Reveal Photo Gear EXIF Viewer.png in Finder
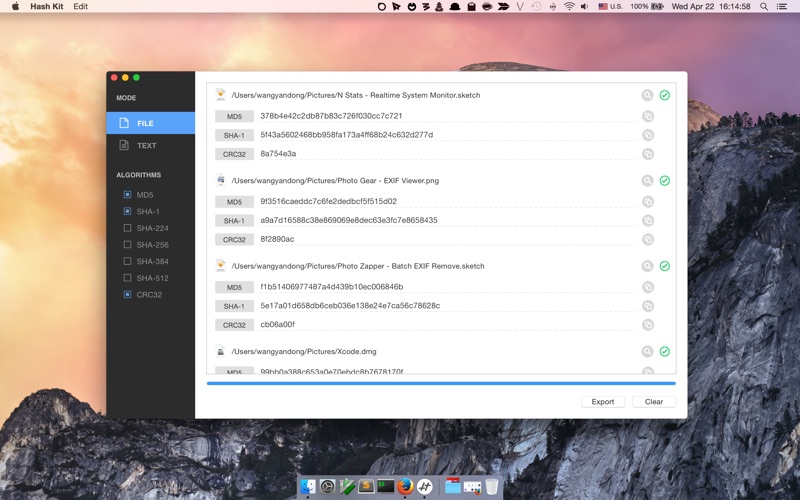800x500 pixels. pos(647,181)
